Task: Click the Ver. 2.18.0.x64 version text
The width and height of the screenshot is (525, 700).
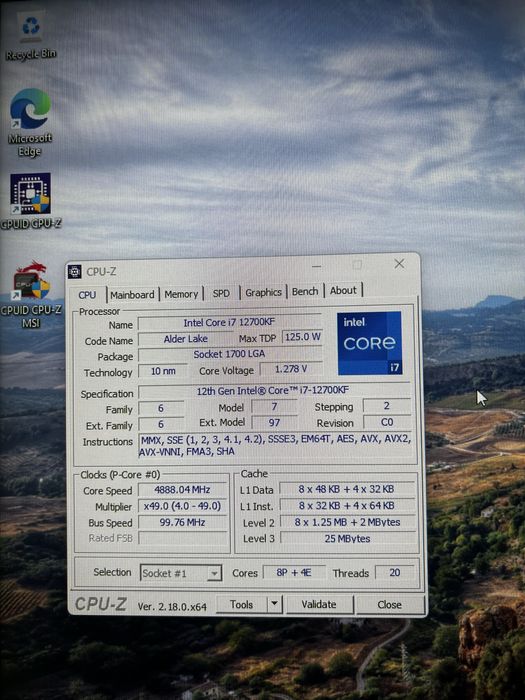Action: pyautogui.click(x=172, y=607)
